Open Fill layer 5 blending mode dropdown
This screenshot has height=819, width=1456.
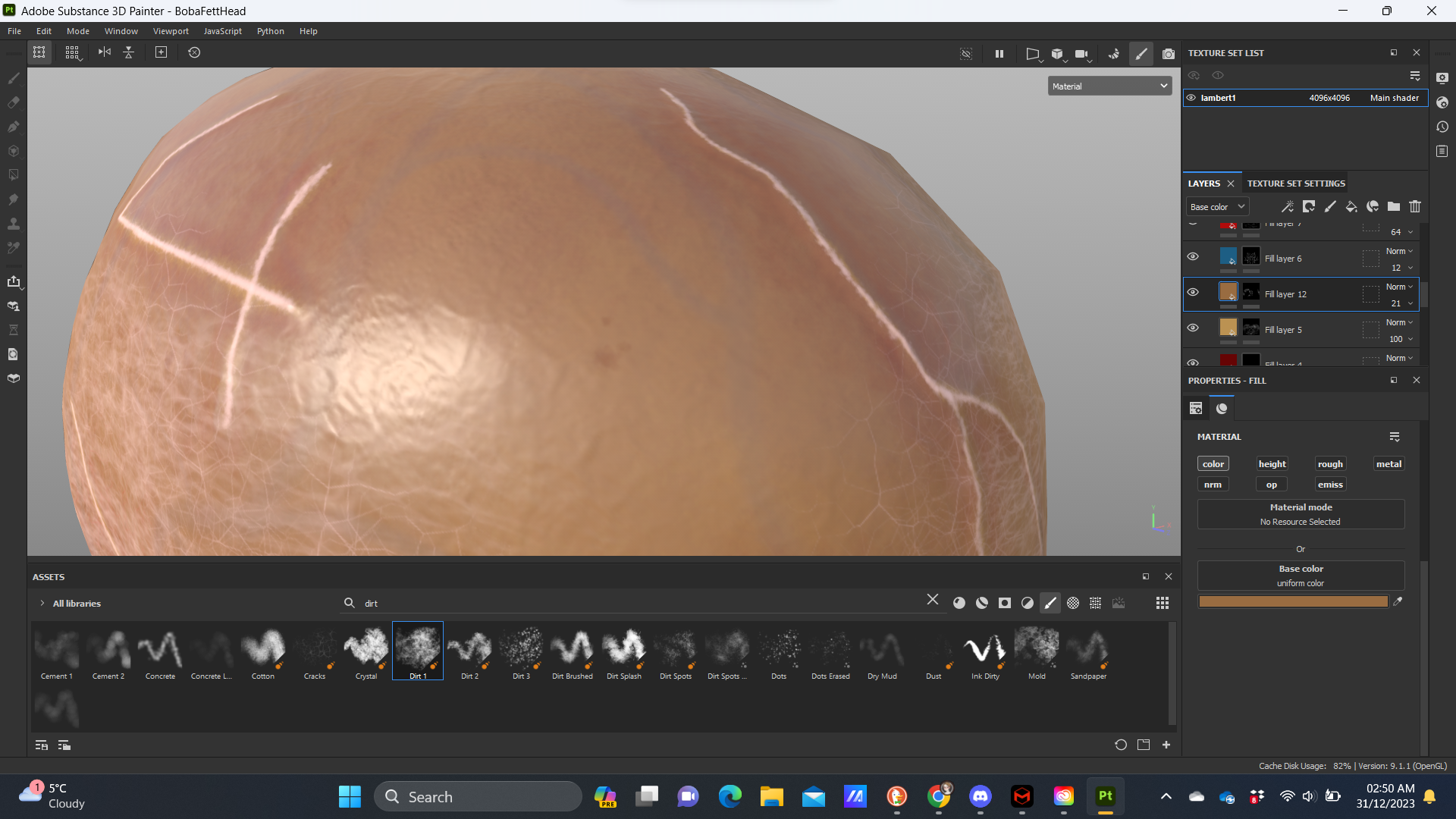[1399, 322]
